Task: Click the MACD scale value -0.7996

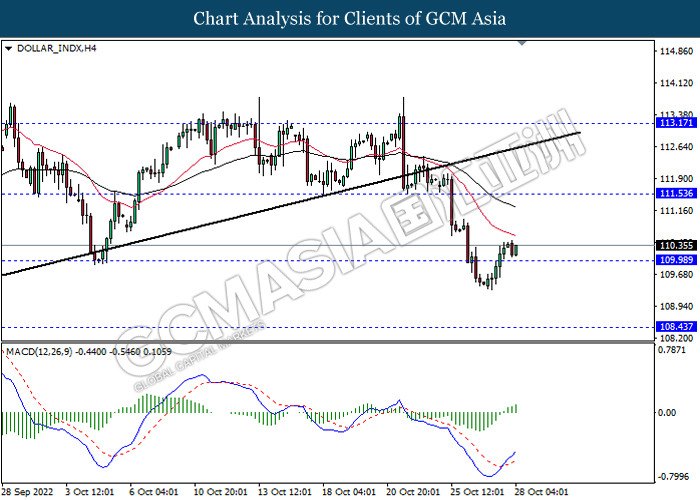Action: click(x=674, y=477)
